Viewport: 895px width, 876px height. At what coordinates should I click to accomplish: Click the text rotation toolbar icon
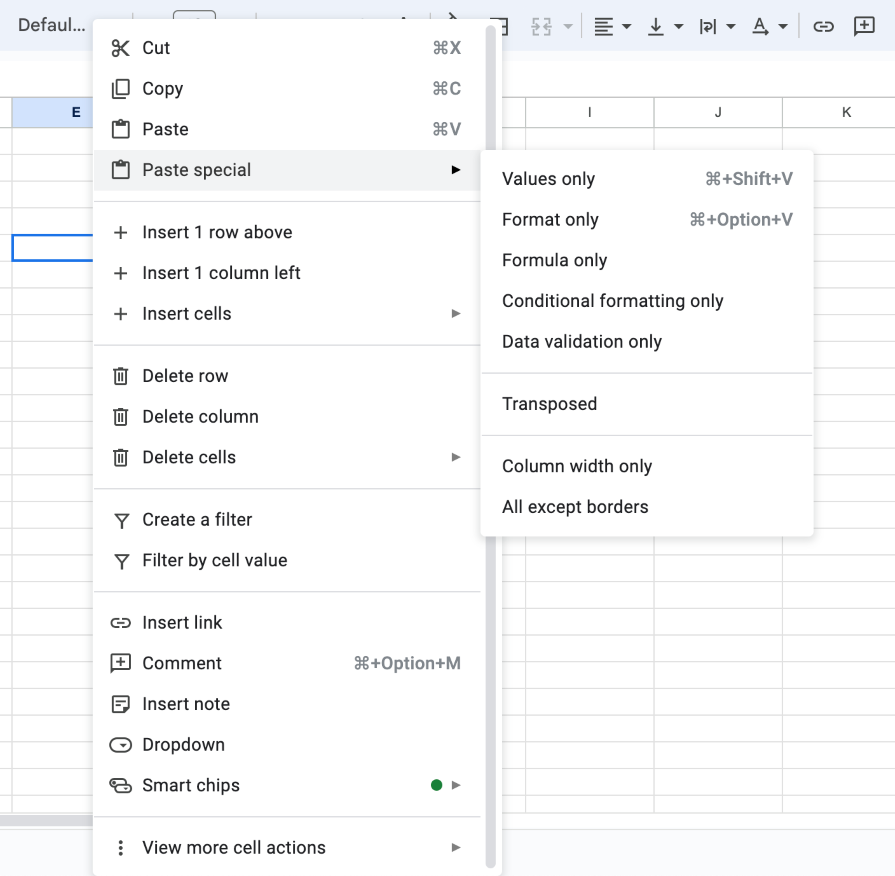click(760, 26)
